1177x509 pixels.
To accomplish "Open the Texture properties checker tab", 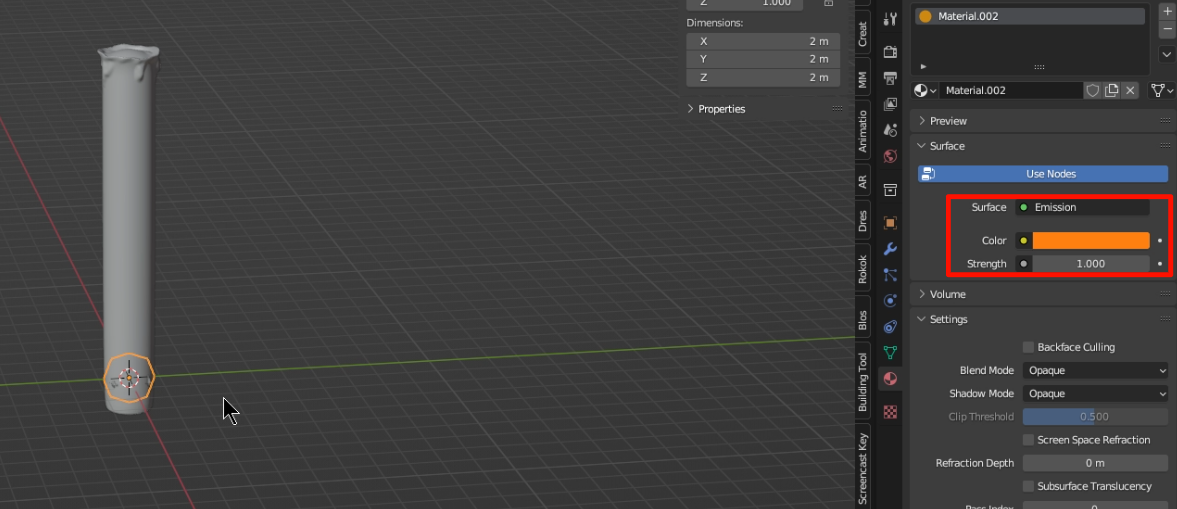I will (x=890, y=411).
